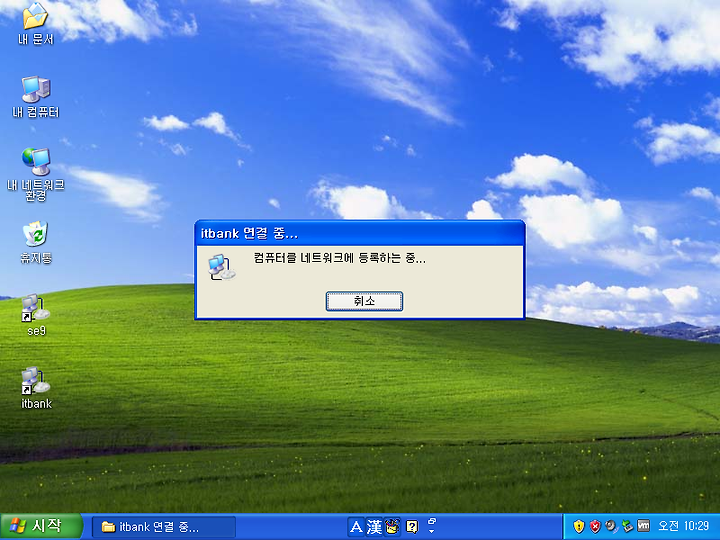This screenshot has width=720, height=540.
Task: Click the safely remove hardware tray icon
Action: pyautogui.click(x=627, y=526)
